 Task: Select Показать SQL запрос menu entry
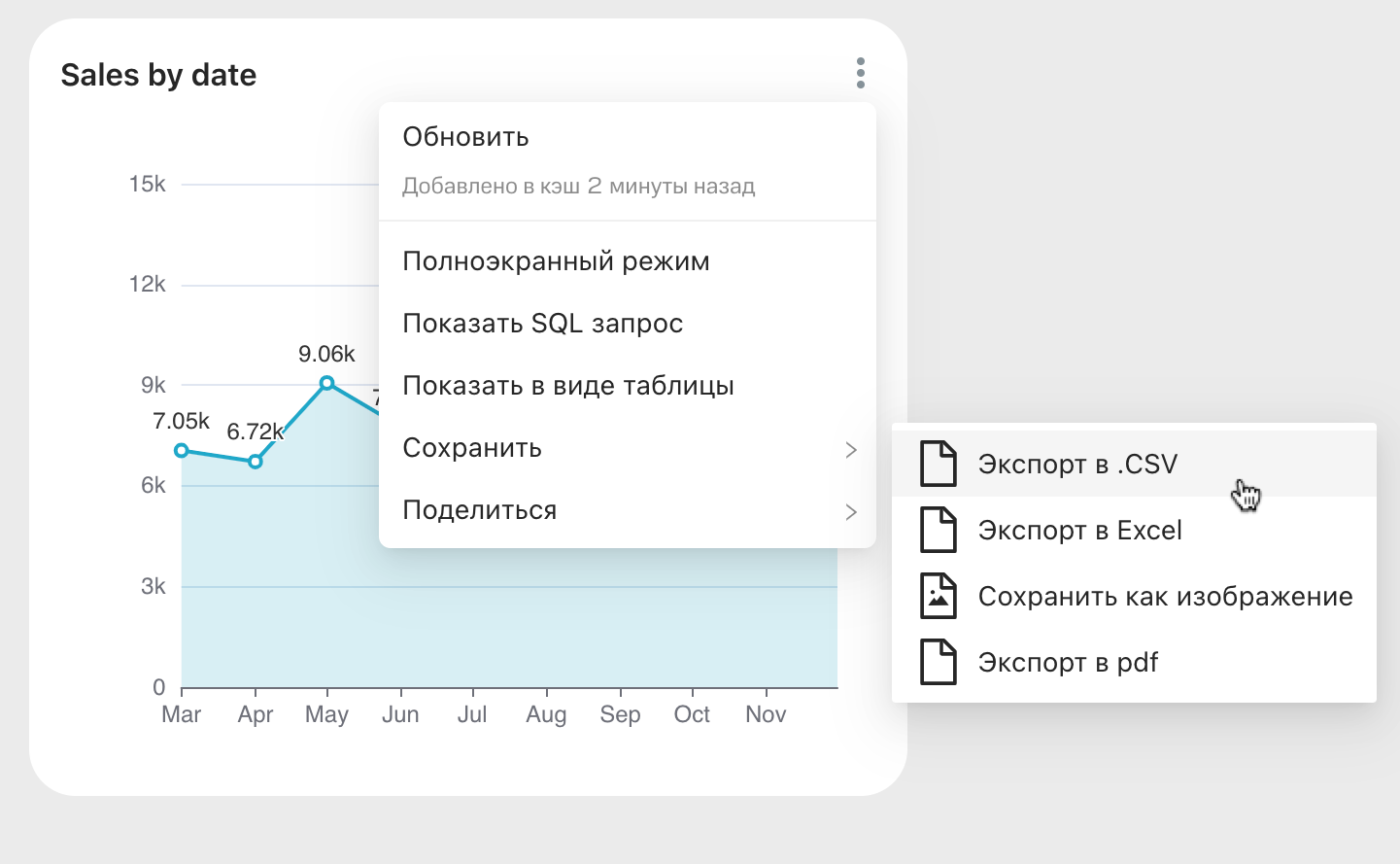542,324
